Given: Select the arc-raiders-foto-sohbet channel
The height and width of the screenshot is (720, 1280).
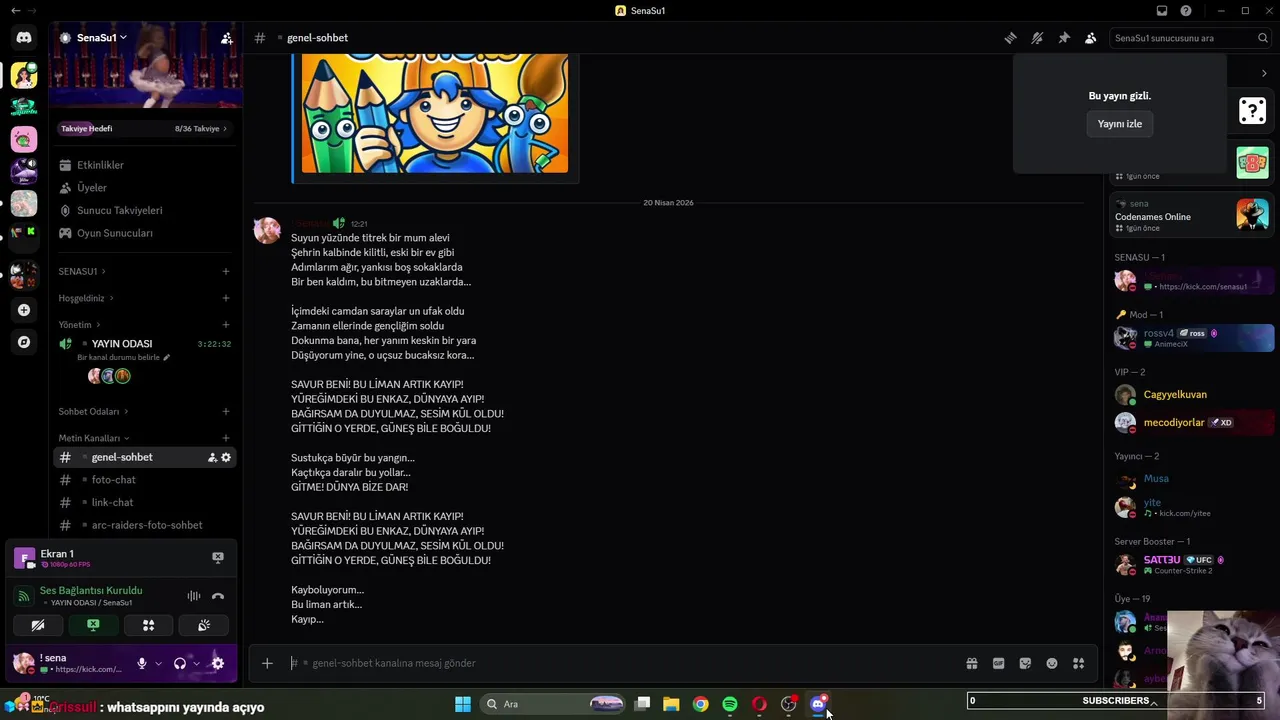Looking at the screenshot, I should pos(146,525).
